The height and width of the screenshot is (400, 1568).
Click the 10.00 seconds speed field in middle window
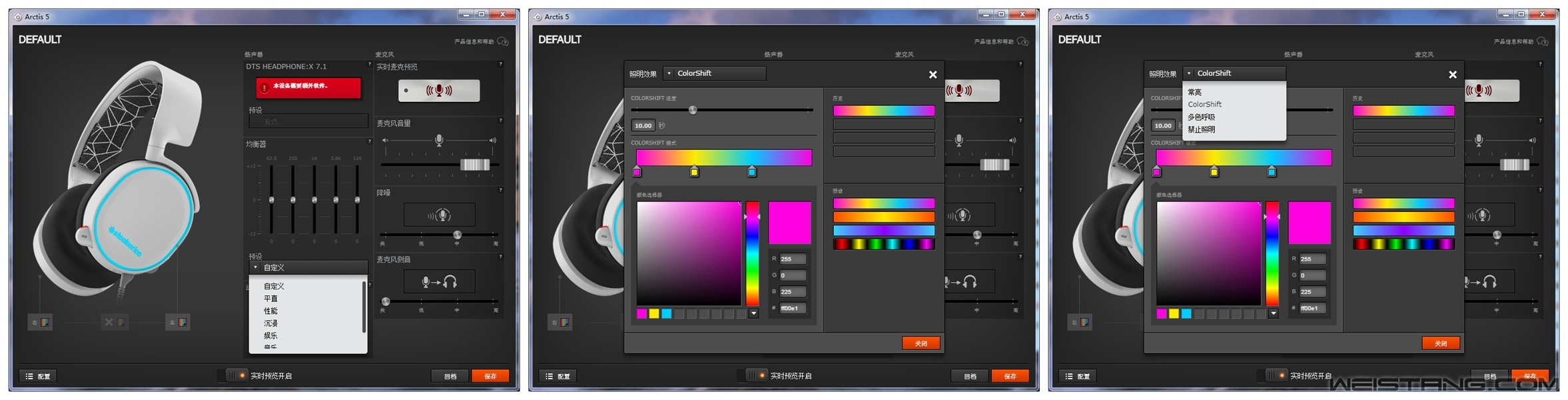[643, 125]
